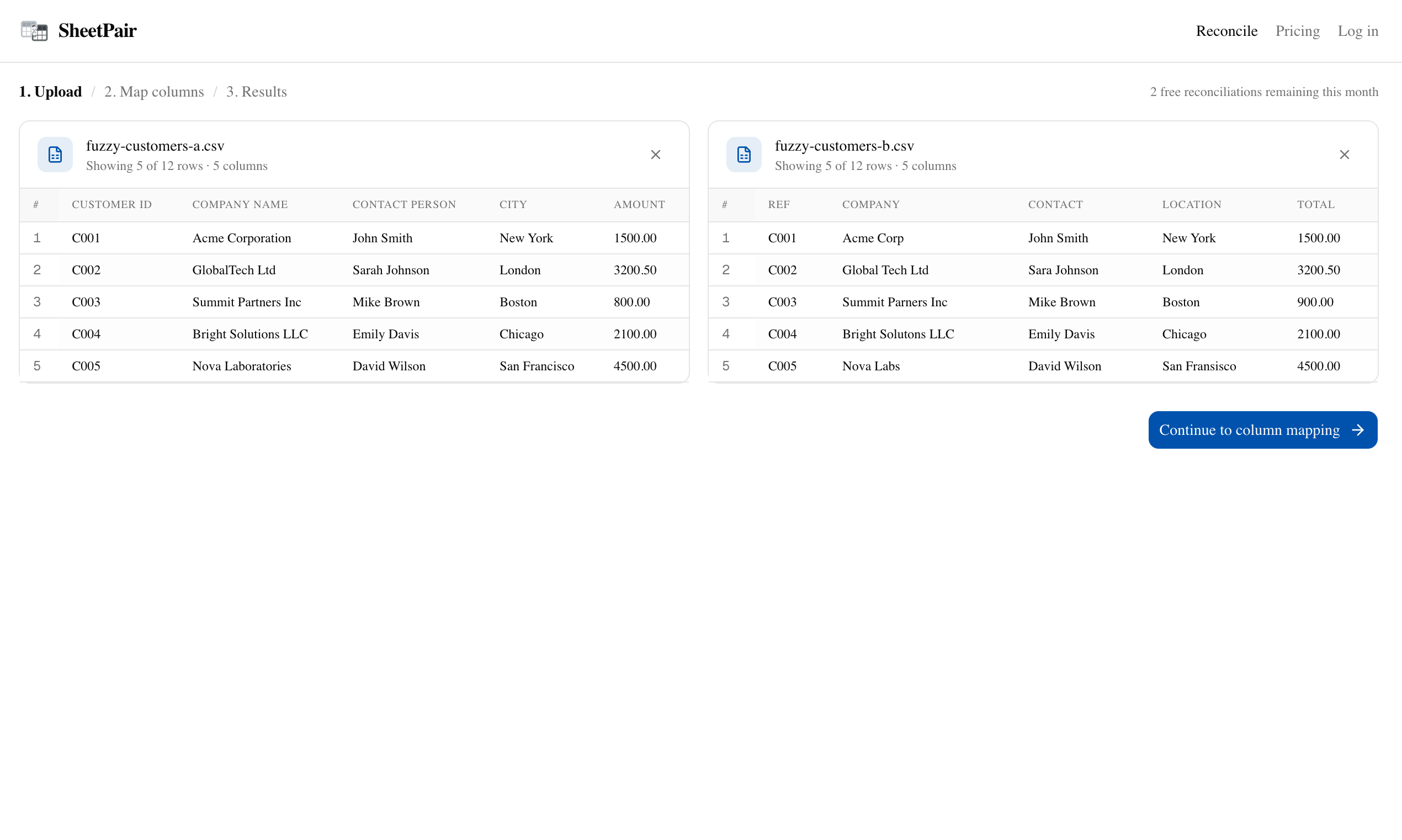Click the Company Name column header
The width and height of the screenshot is (1402, 840).
[x=240, y=204]
